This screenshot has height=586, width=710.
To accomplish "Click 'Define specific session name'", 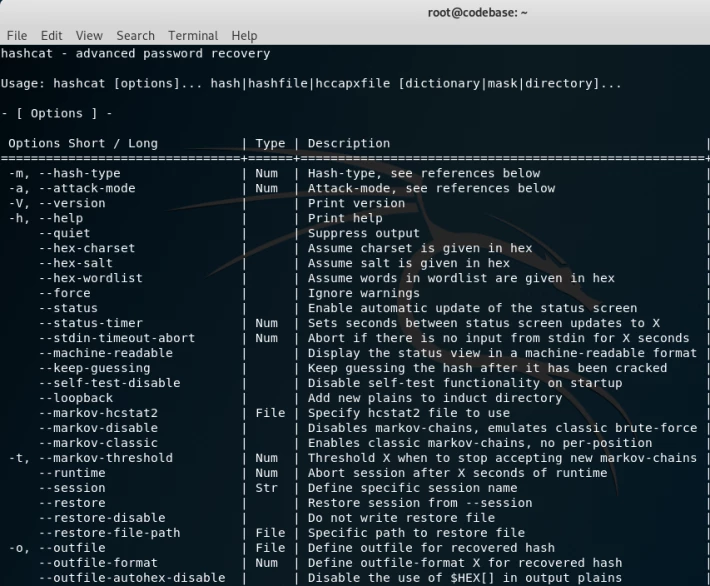I will [x=413, y=488].
